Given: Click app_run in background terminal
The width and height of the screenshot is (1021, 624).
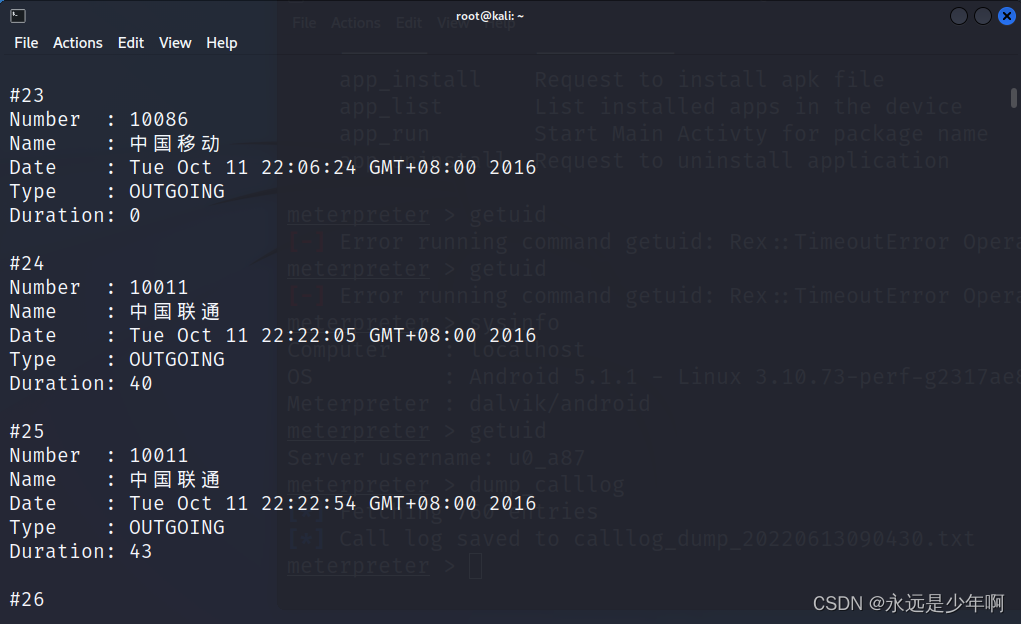Looking at the screenshot, I should pos(384,134).
